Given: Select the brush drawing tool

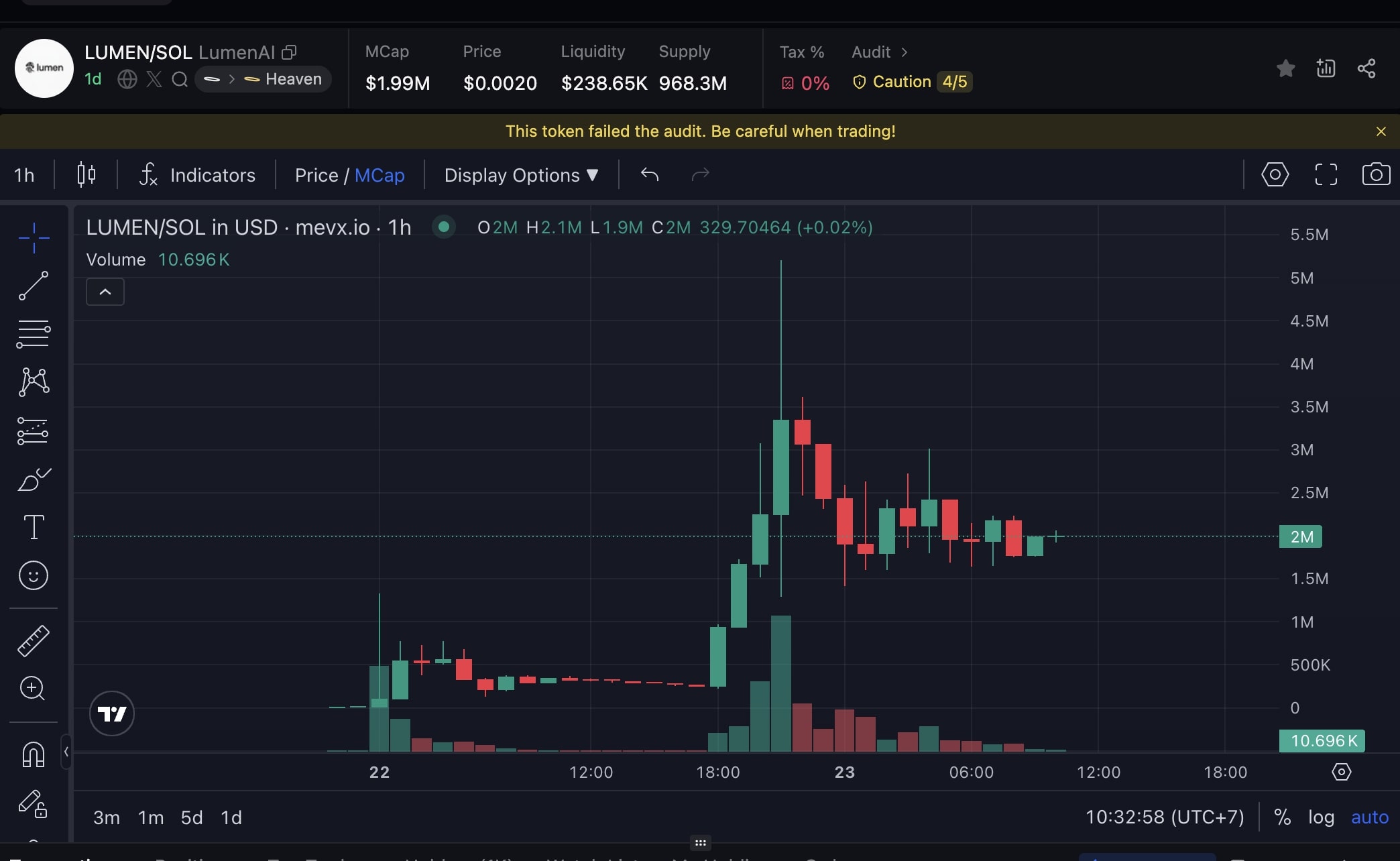Looking at the screenshot, I should [34, 479].
